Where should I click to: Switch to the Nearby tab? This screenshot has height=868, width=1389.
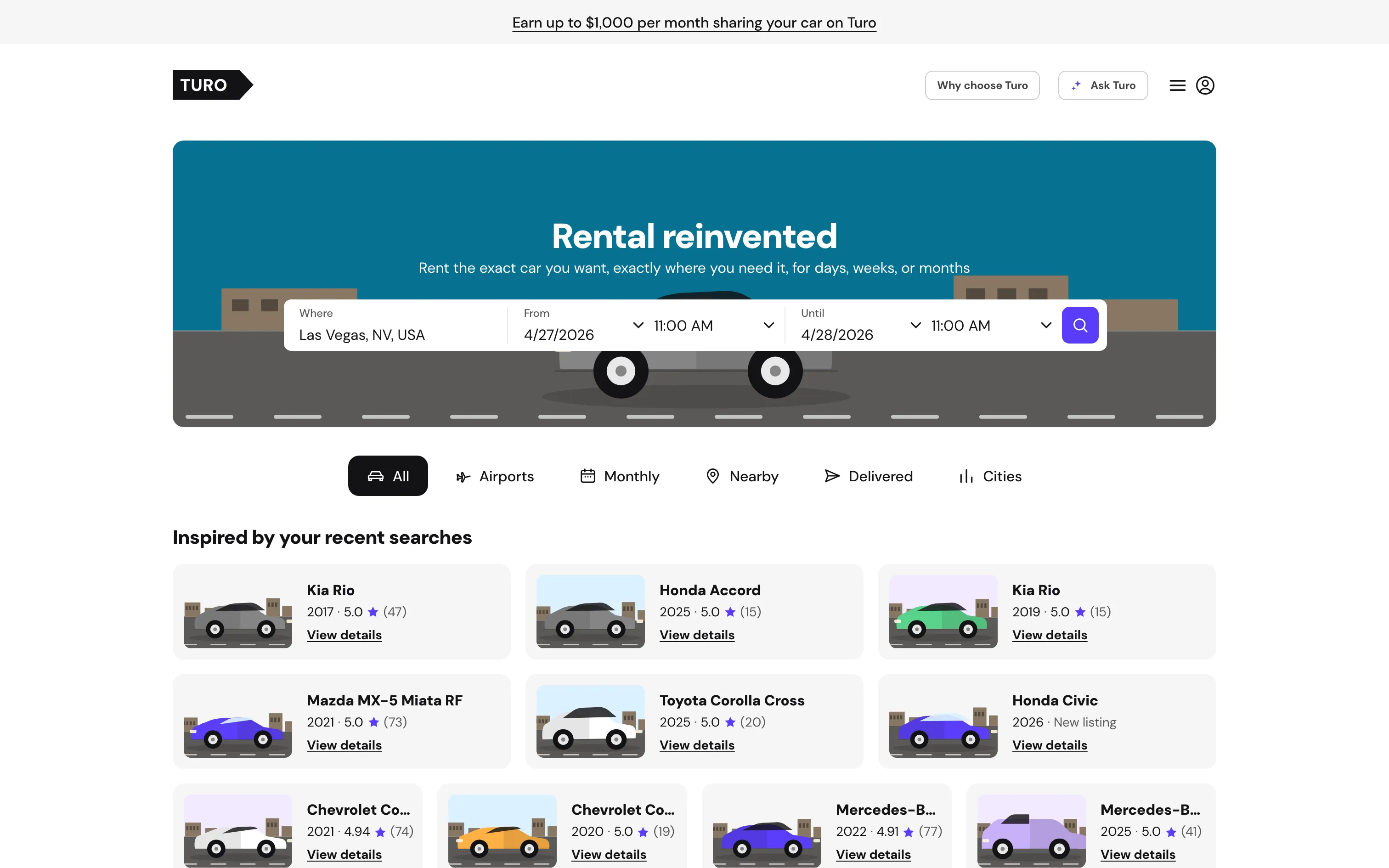click(742, 477)
